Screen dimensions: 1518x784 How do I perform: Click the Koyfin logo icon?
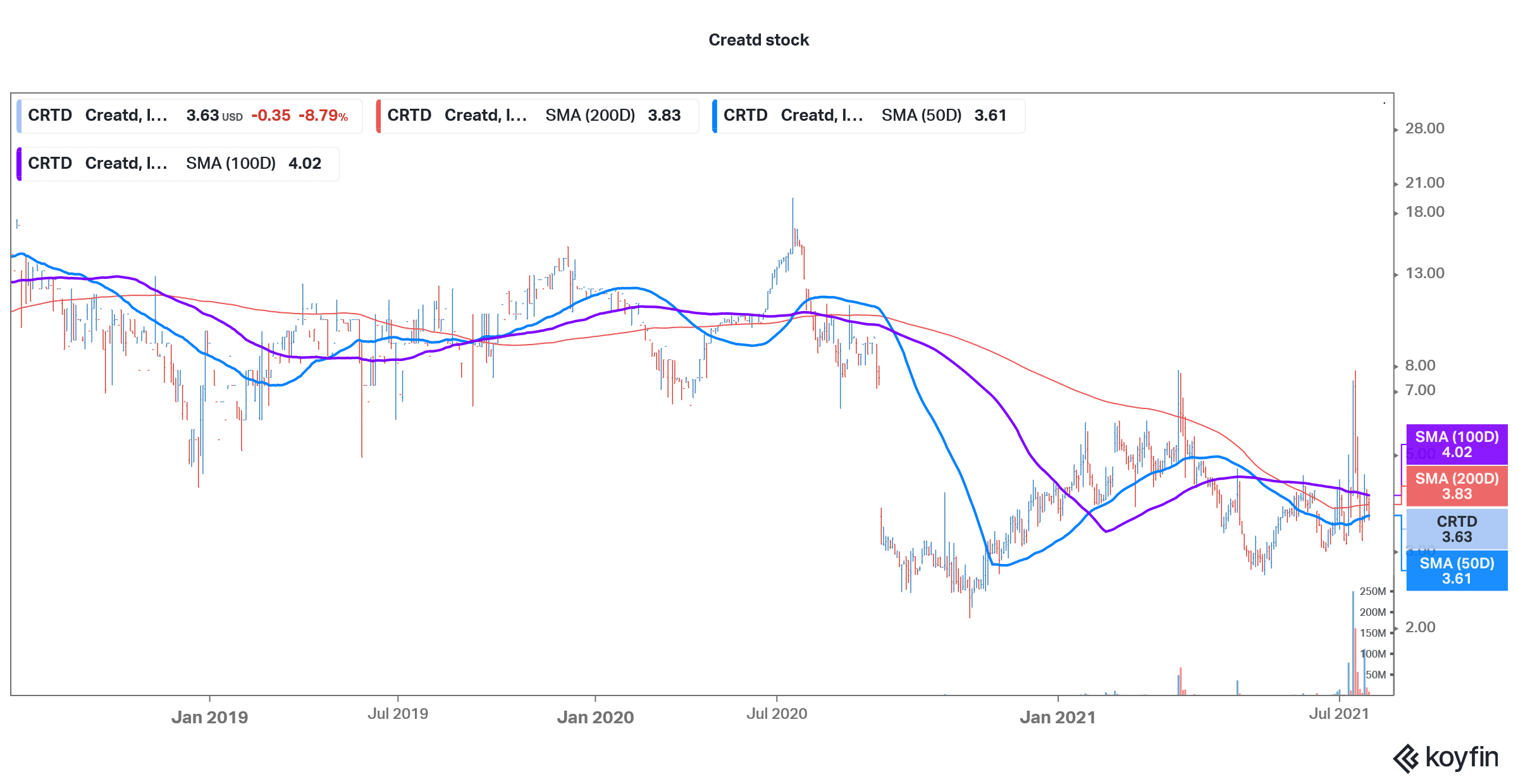point(1406,759)
